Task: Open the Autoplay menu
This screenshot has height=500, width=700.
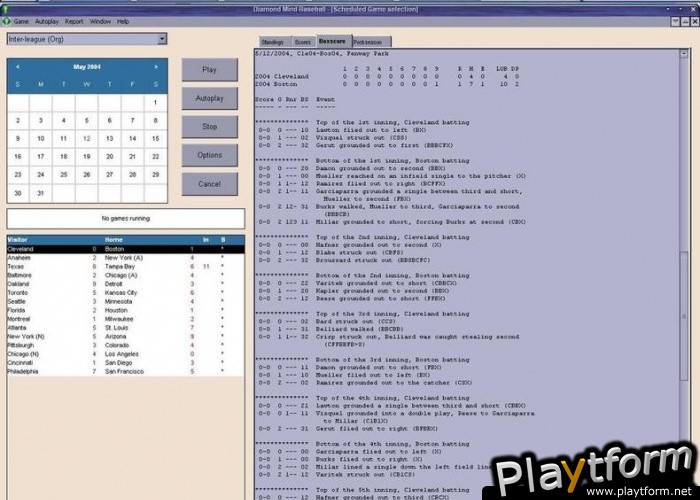Action: pos(47,21)
